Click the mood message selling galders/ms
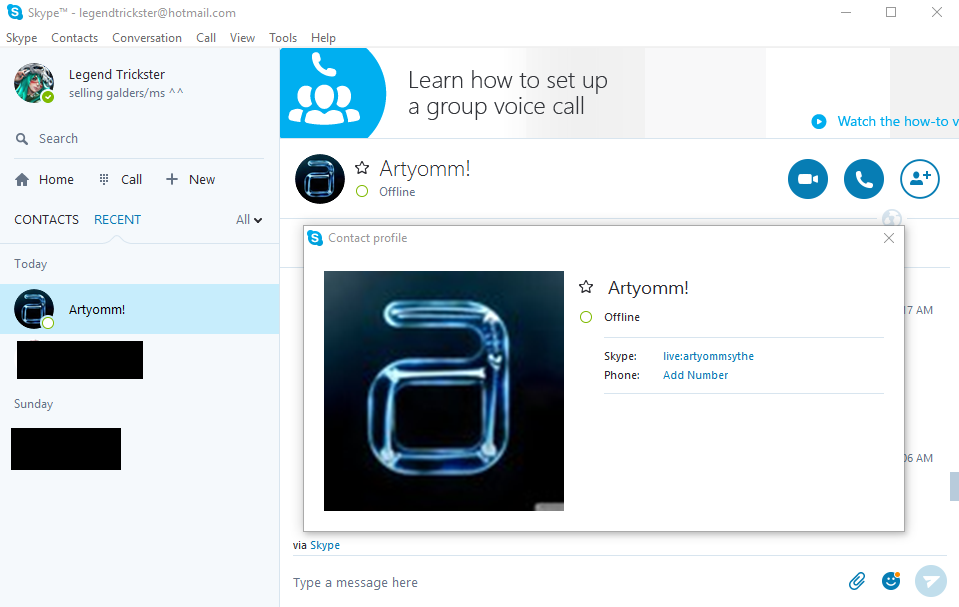 (126, 93)
